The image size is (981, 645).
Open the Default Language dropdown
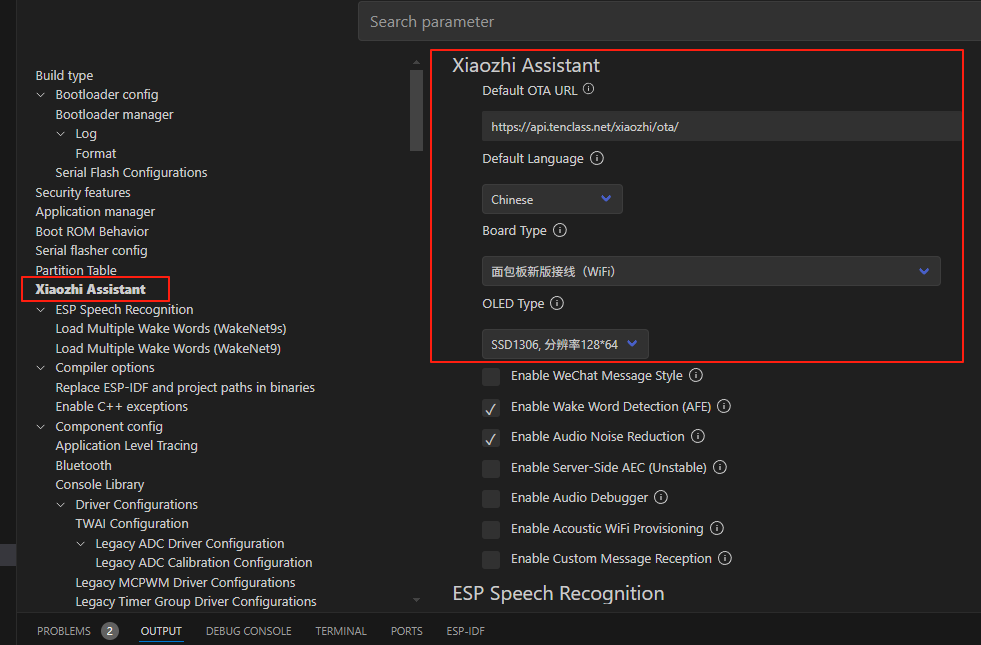click(x=552, y=199)
